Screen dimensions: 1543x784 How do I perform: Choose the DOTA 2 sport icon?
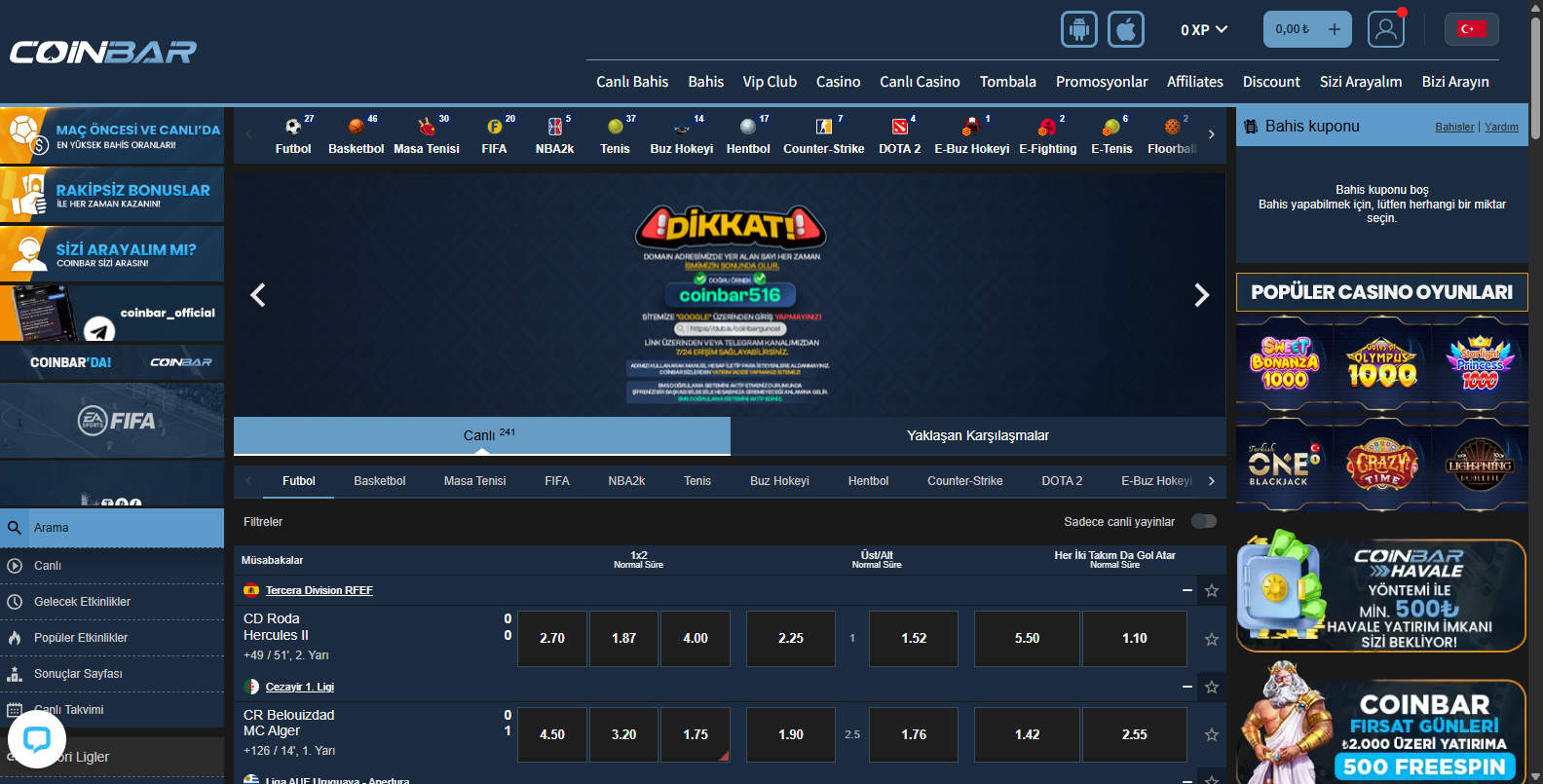900,134
